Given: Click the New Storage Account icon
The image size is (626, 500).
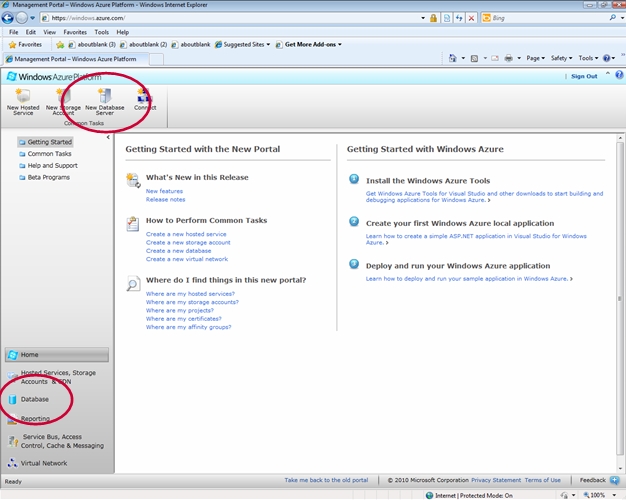Looking at the screenshot, I should pos(63,96).
